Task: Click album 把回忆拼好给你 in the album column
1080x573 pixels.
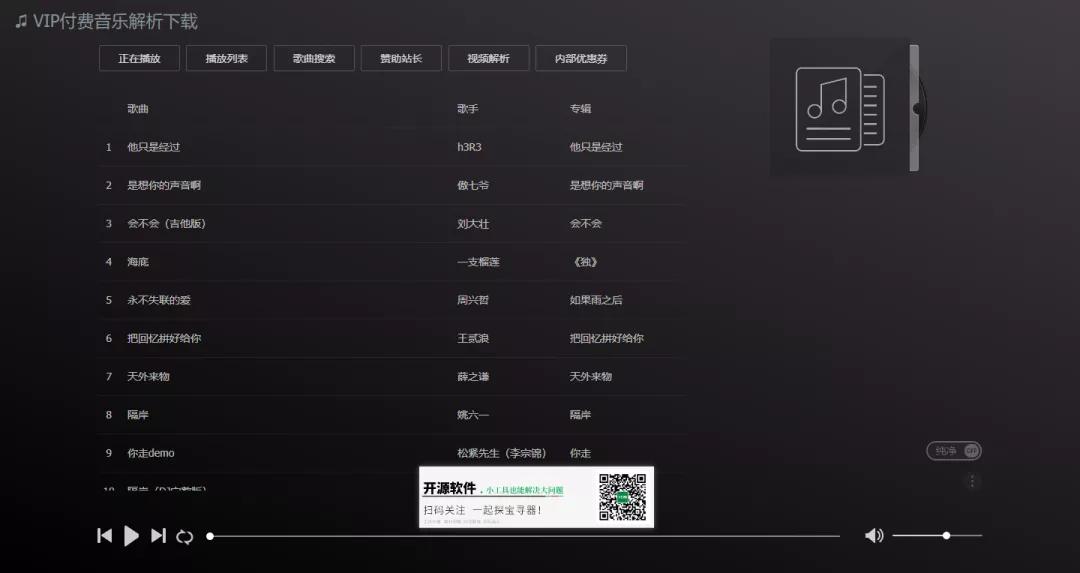Action: [606, 338]
